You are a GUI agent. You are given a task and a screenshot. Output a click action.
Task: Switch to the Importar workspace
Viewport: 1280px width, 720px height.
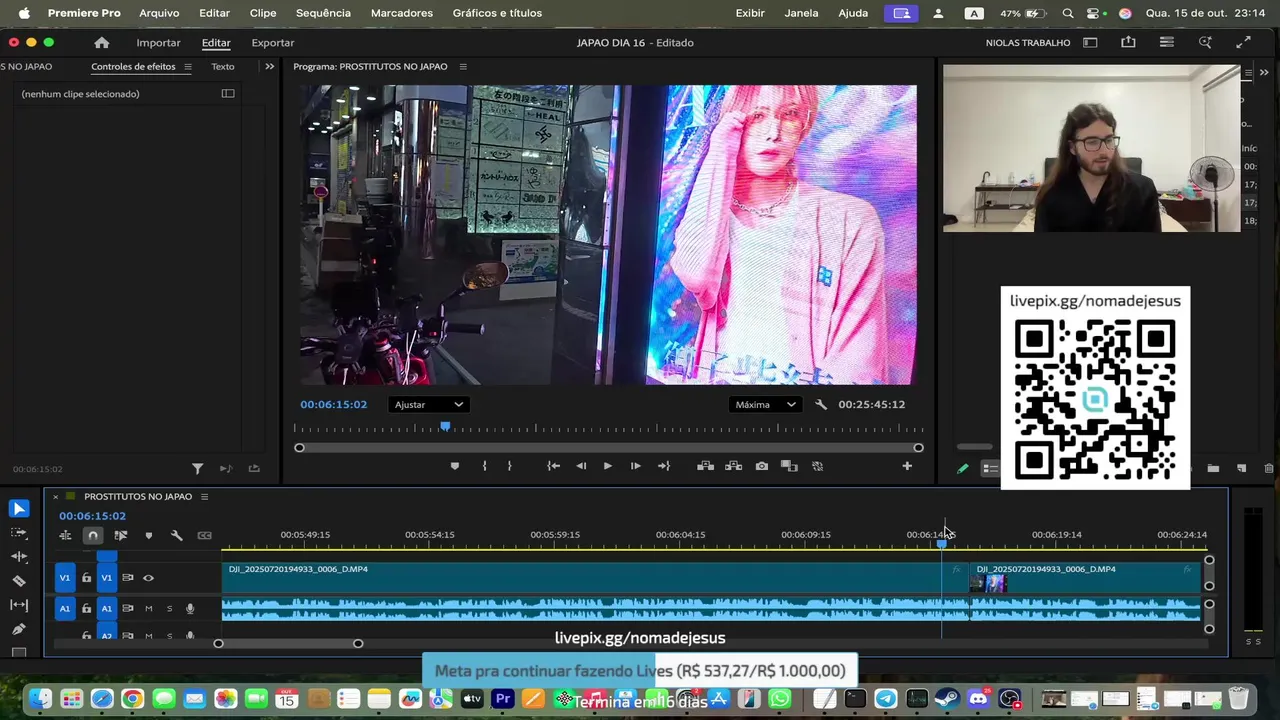pyautogui.click(x=158, y=43)
